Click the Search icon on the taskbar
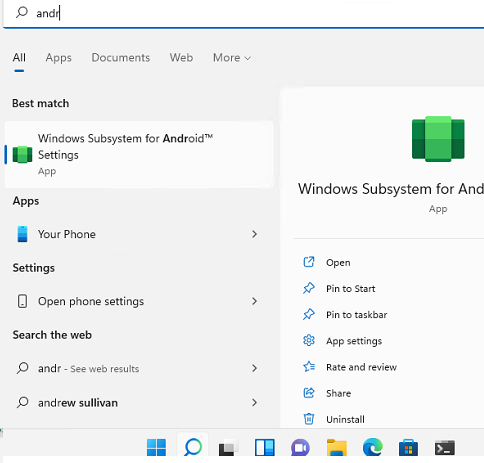This screenshot has width=484, height=463. tap(193, 447)
